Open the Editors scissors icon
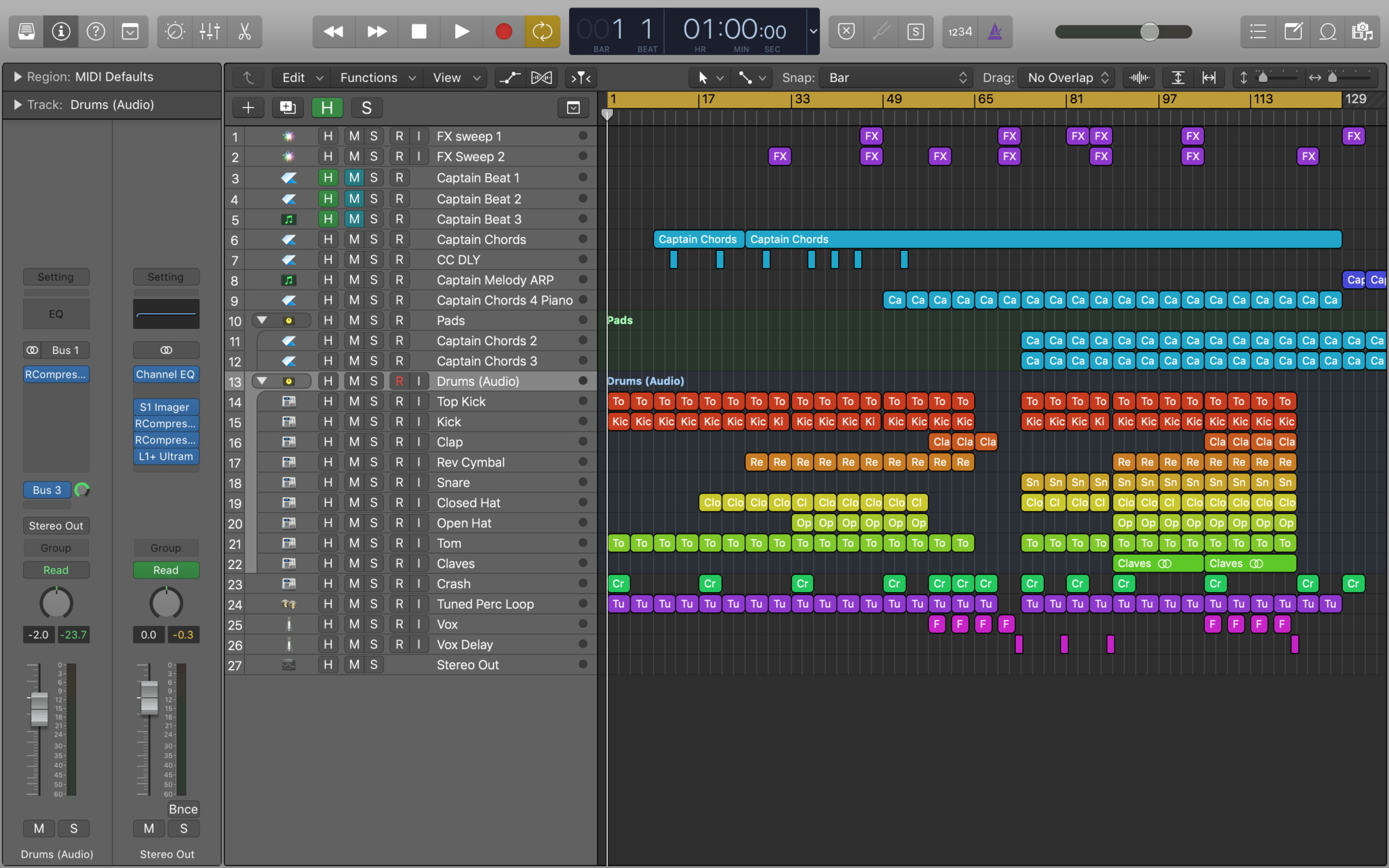Image resolution: width=1389 pixels, height=868 pixels. (244, 31)
